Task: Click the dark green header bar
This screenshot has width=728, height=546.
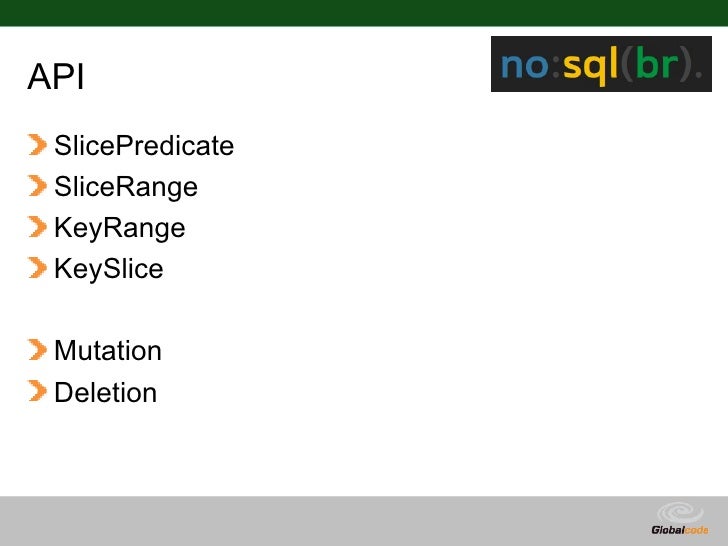Action: click(364, 13)
